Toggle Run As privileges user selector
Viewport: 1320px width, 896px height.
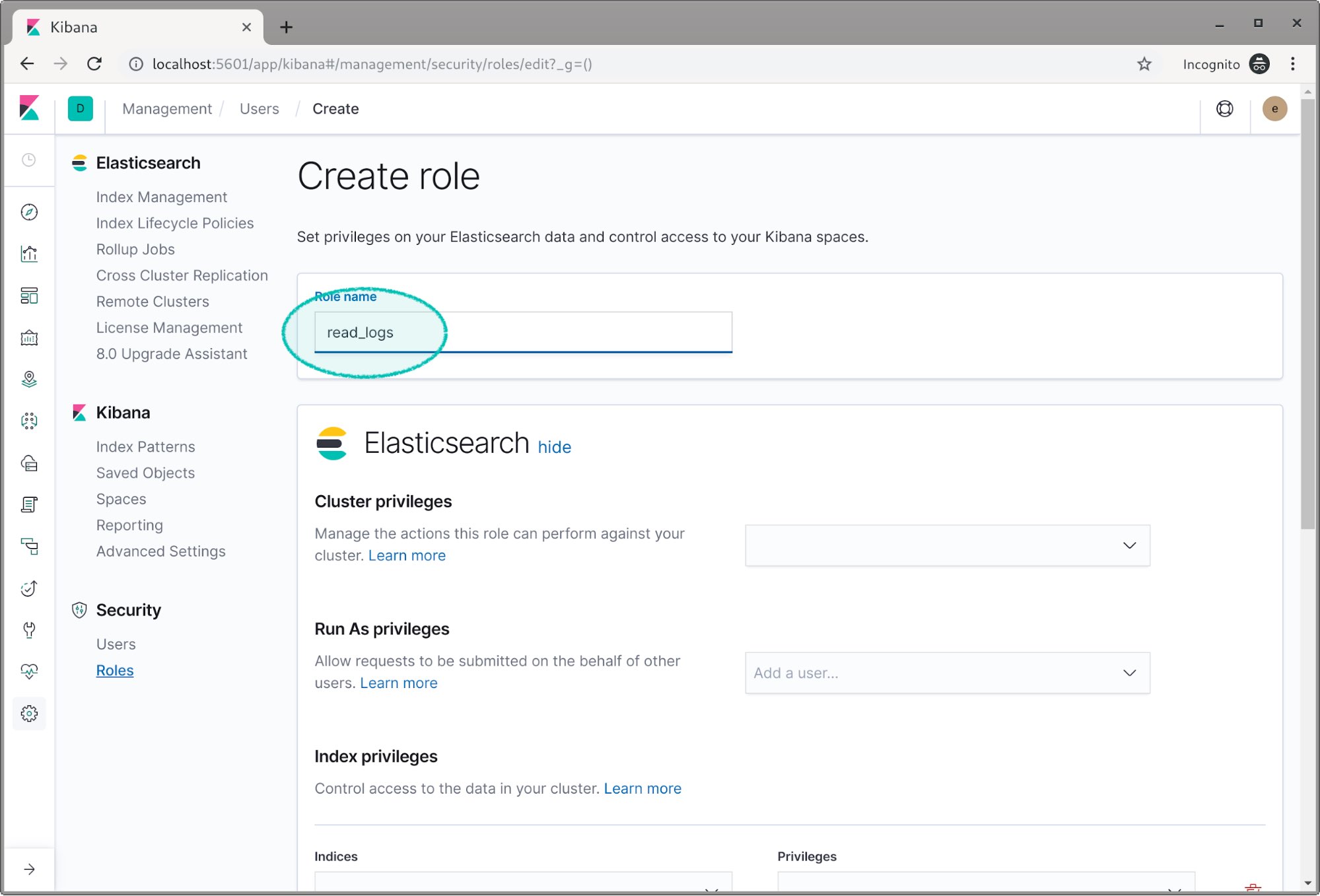click(x=1128, y=672)
